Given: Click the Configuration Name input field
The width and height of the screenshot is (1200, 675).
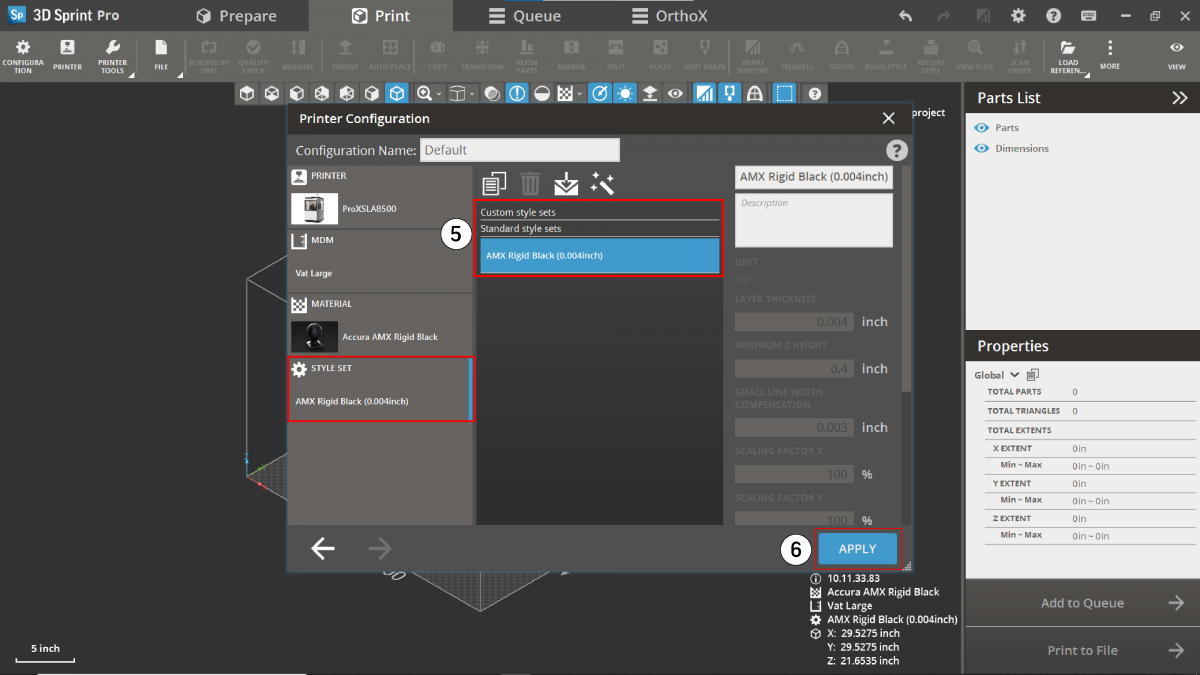Looking at the screenshot, I should [x=519, y=150].
